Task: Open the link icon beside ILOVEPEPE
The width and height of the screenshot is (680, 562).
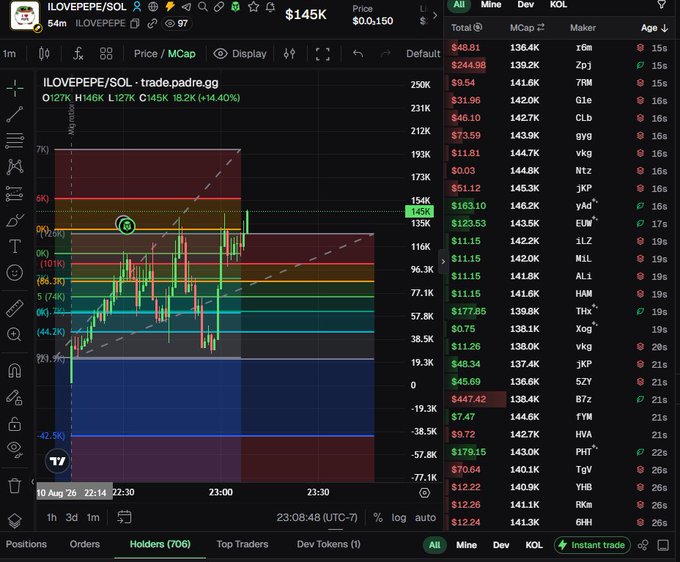Action: (152, 23)
